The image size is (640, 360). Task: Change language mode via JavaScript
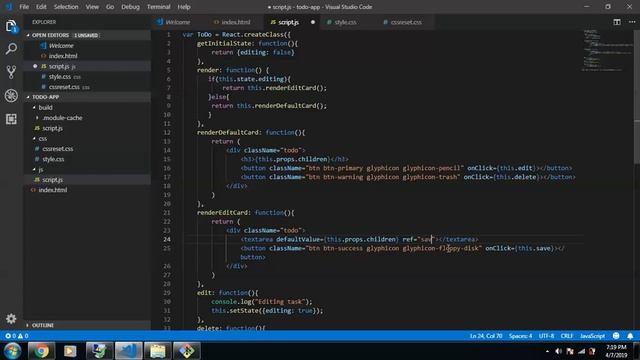tap(592, 336)
